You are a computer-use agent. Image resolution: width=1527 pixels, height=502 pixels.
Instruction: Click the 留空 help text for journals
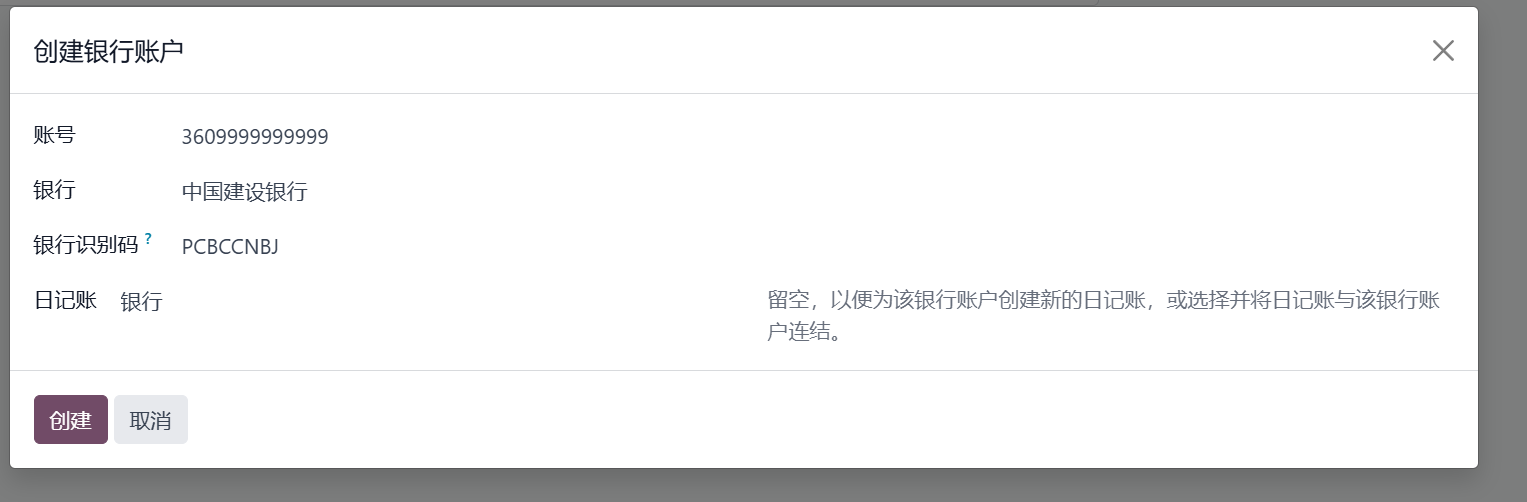coord(1104,315)
